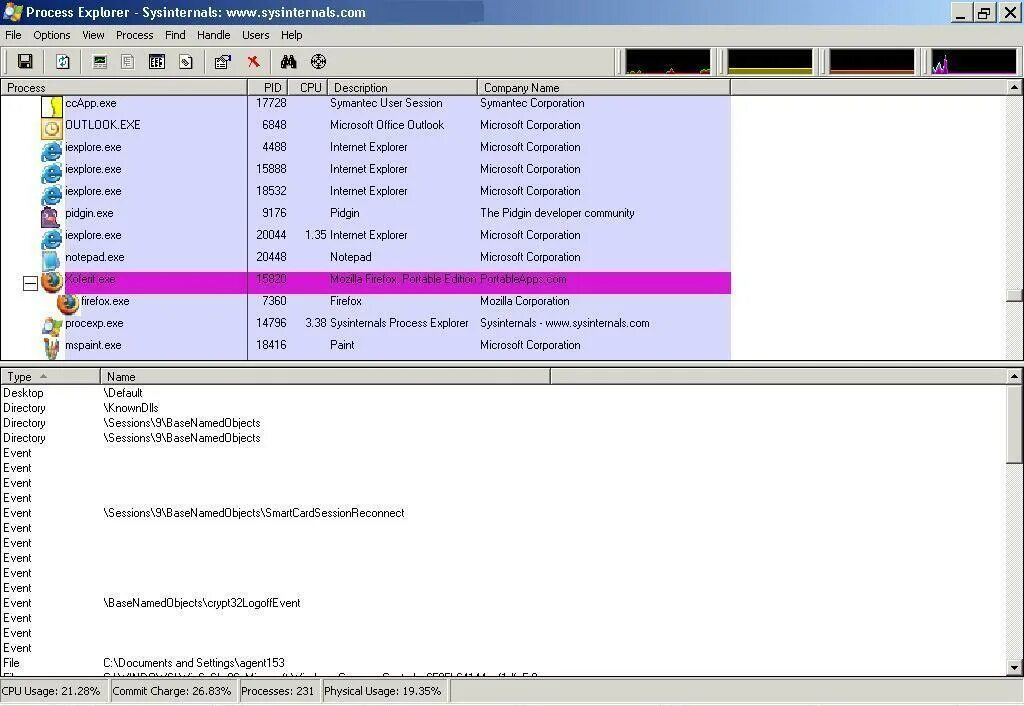The height and width of the screenshot is (706, 1024).
Task: Sort handles by Name column header
Action: [325, 377]
